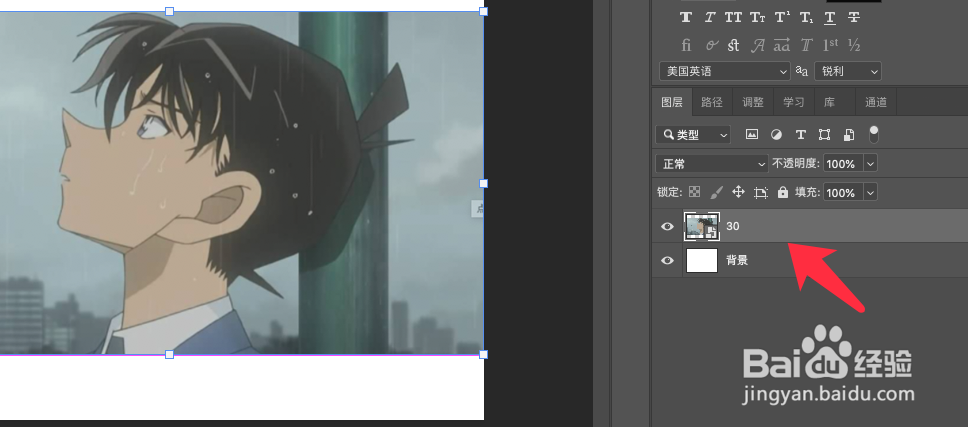Filter layers by pixel layers icon
The image size is (968, 427).
pos(751,134)
